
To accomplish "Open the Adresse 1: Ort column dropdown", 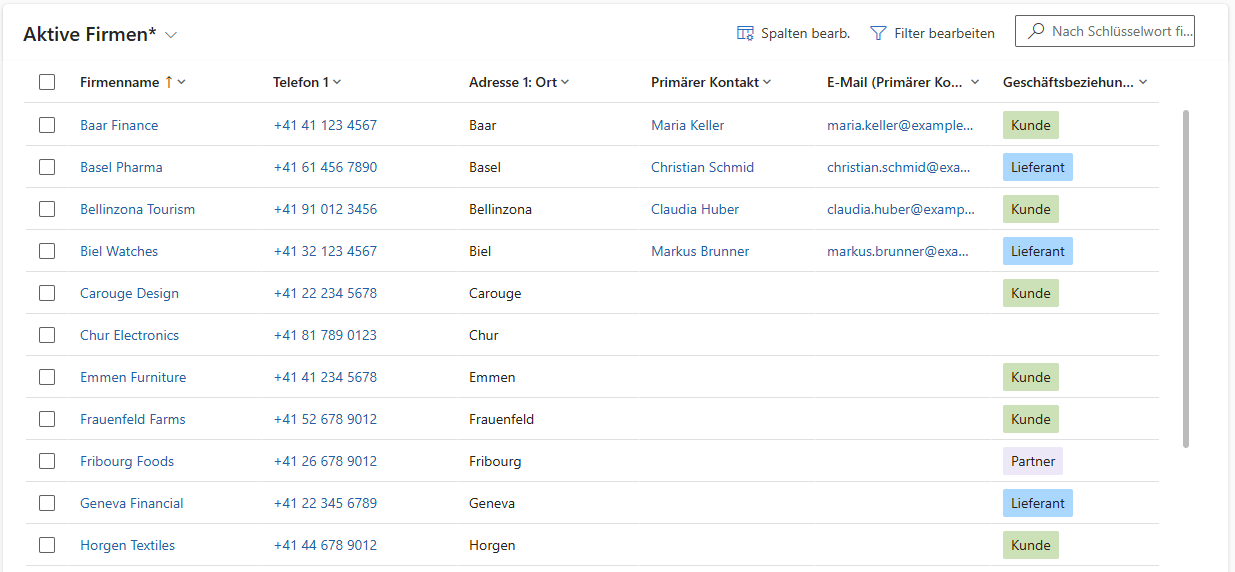I will (x=565, y=82).
